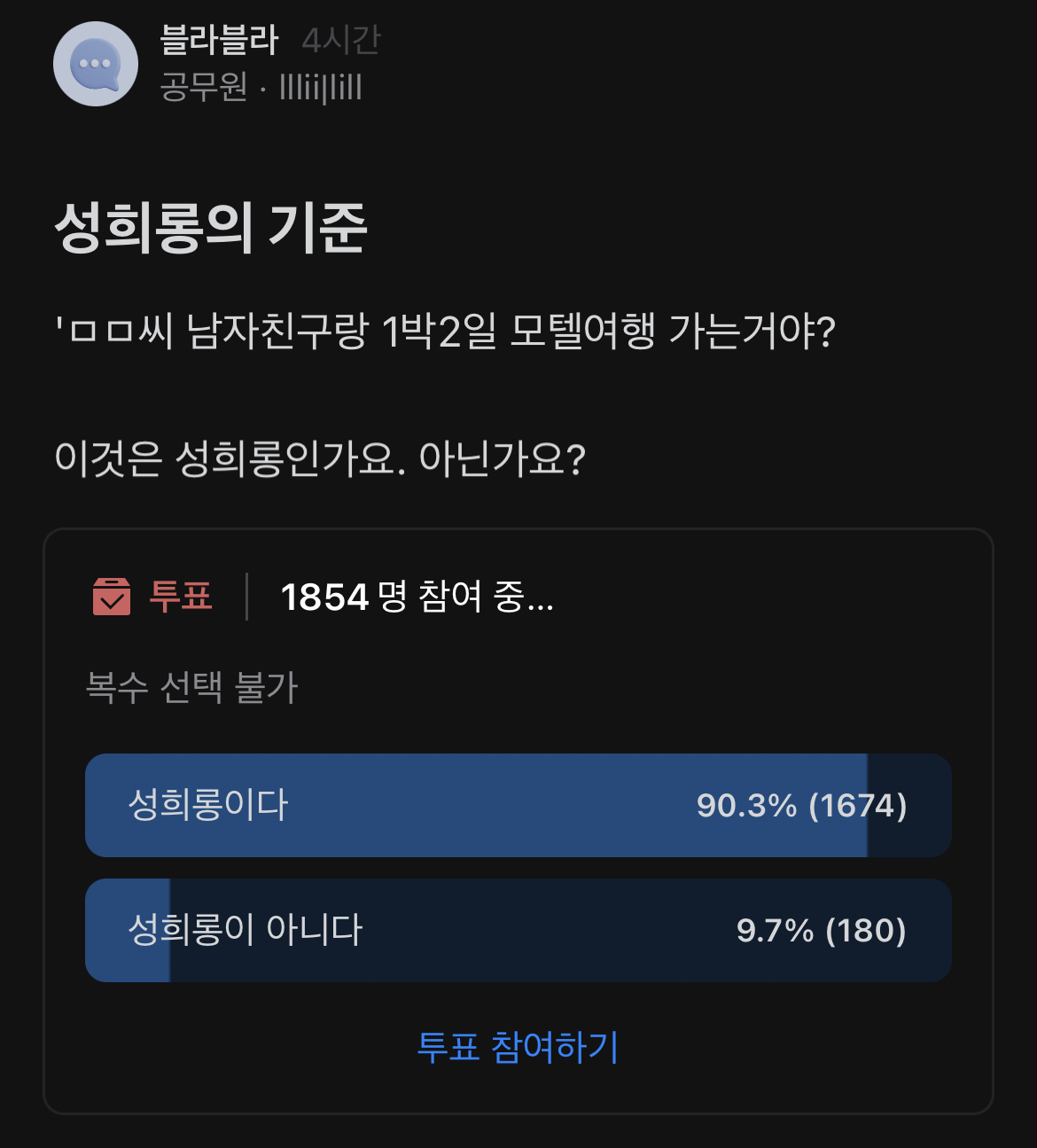The width and height of the screenshot is (1037, 1148).
Task: Click the 4시간 timestamp
Action: click(341, 40)
